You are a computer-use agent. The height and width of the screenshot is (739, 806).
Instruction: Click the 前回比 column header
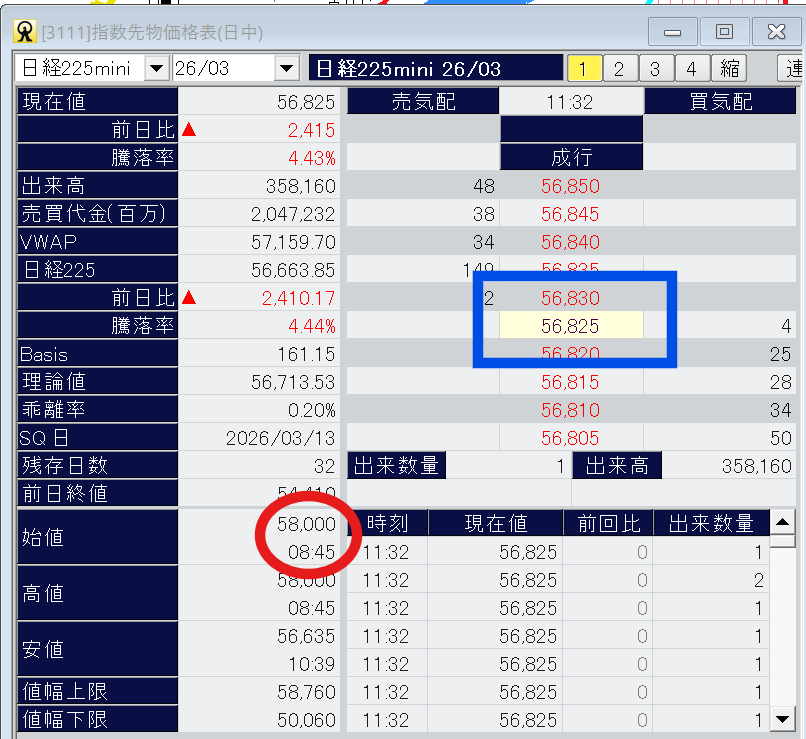point(609,523)
